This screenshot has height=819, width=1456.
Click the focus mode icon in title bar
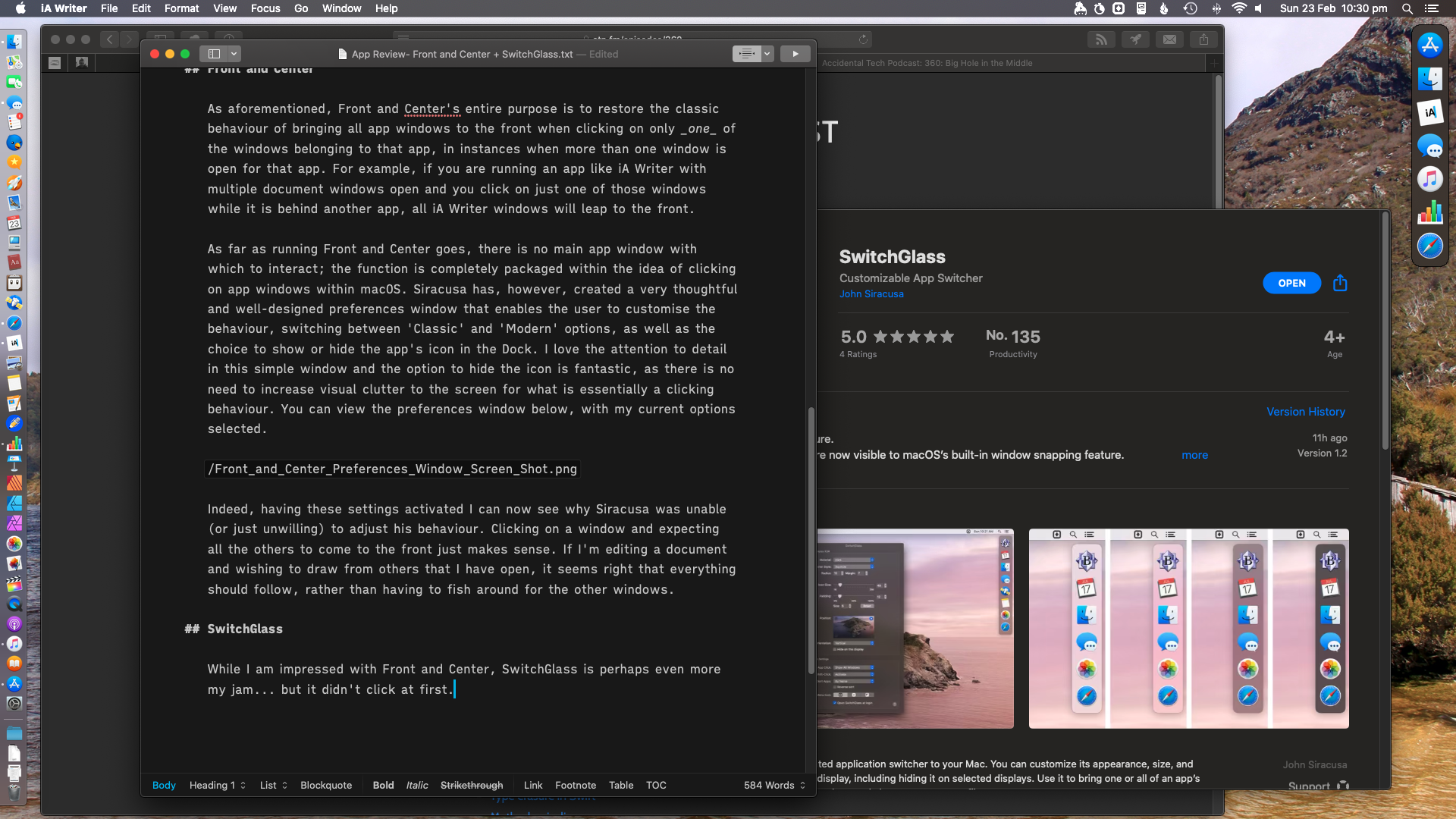pos(747,54)
